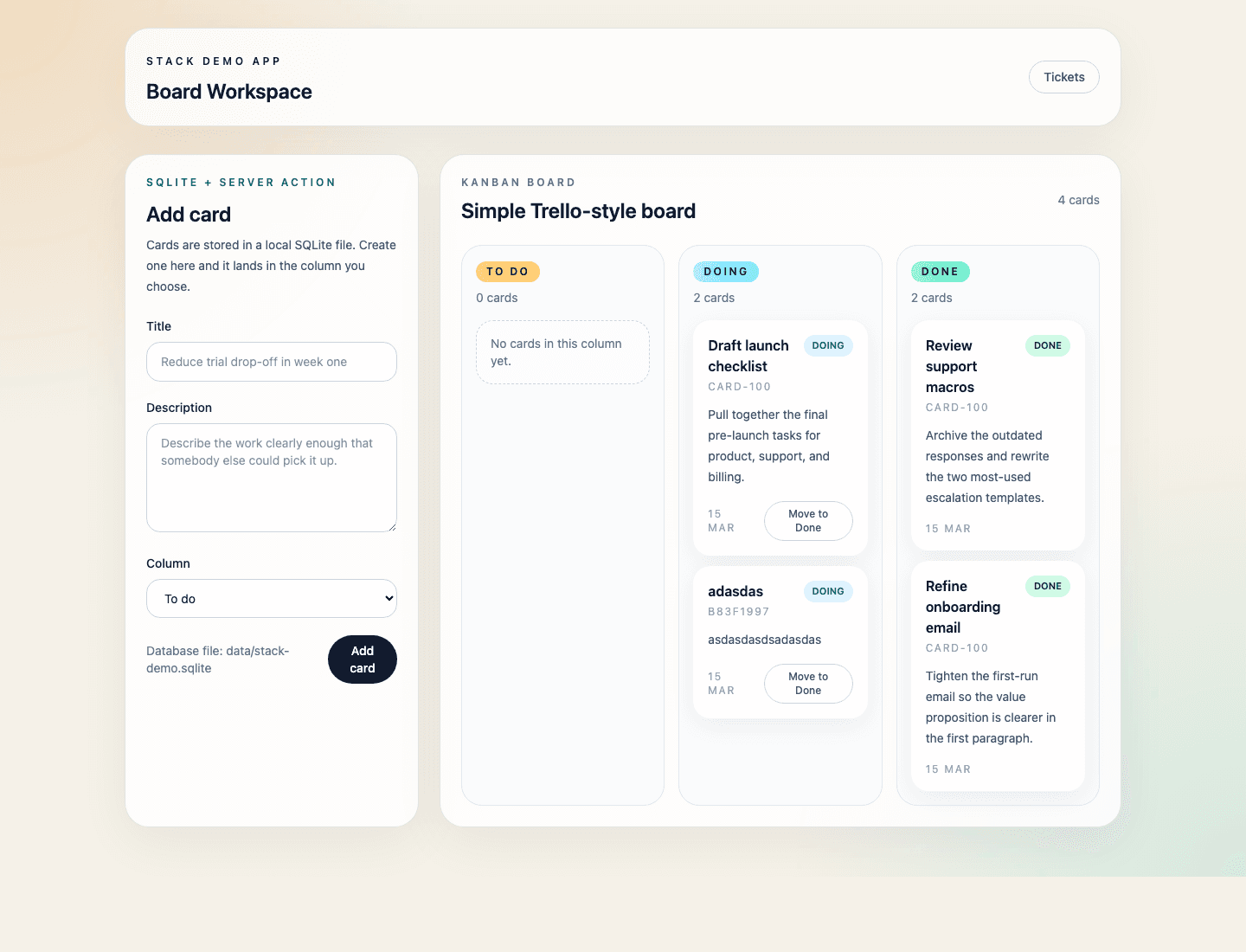
Task: Click the Board Workspace title
Action: click(228, 92)
